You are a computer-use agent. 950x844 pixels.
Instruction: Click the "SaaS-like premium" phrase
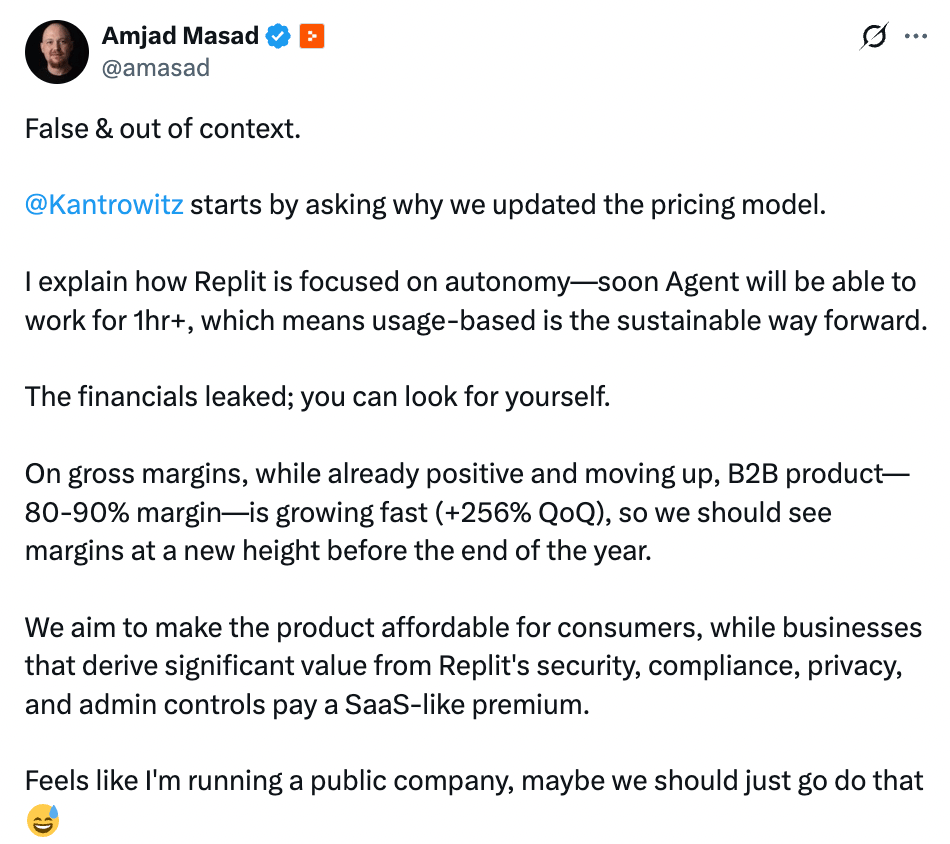(467, 705)
